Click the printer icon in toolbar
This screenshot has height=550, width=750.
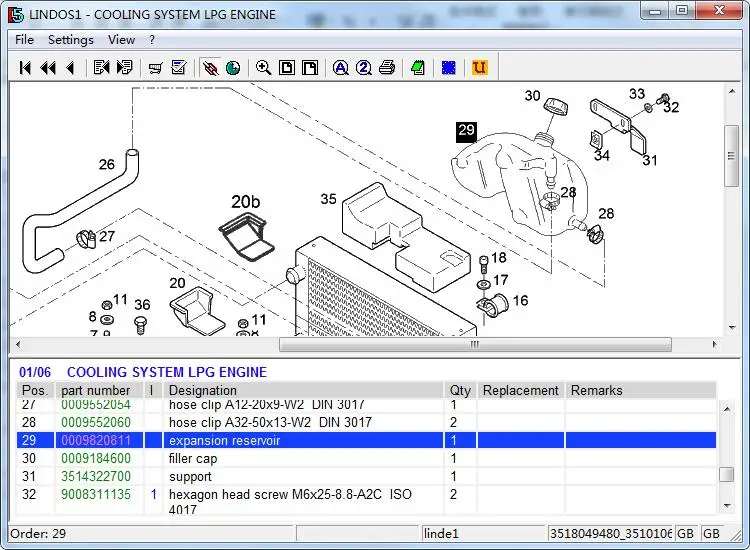pyautogui.click(x=387, y=68)
